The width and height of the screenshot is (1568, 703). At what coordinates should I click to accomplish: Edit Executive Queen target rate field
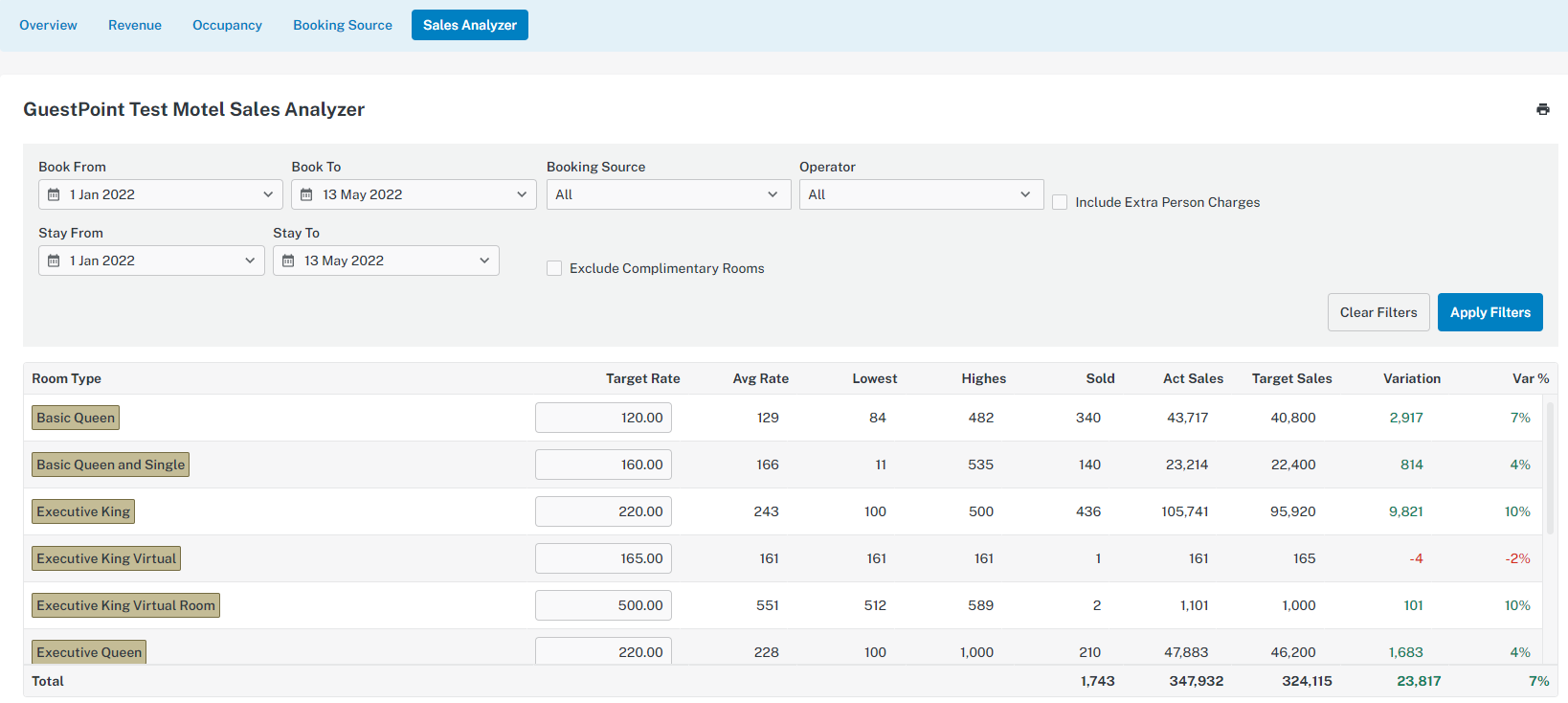click(x=603, y=650)
